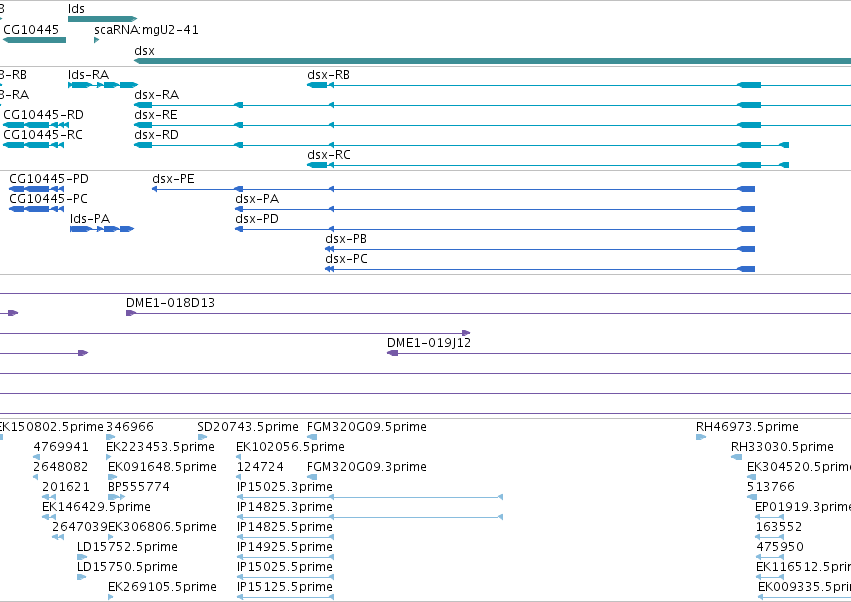This screenshot has height=602, width=851.
Task: Click the BP555774 EST label
Action: [x=139, y=487]
